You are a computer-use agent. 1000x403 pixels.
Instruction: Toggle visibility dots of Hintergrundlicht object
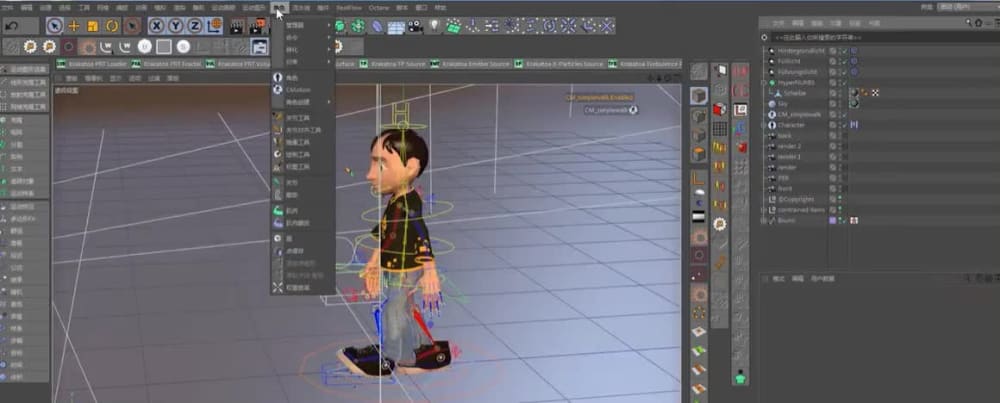click(839, 50)
